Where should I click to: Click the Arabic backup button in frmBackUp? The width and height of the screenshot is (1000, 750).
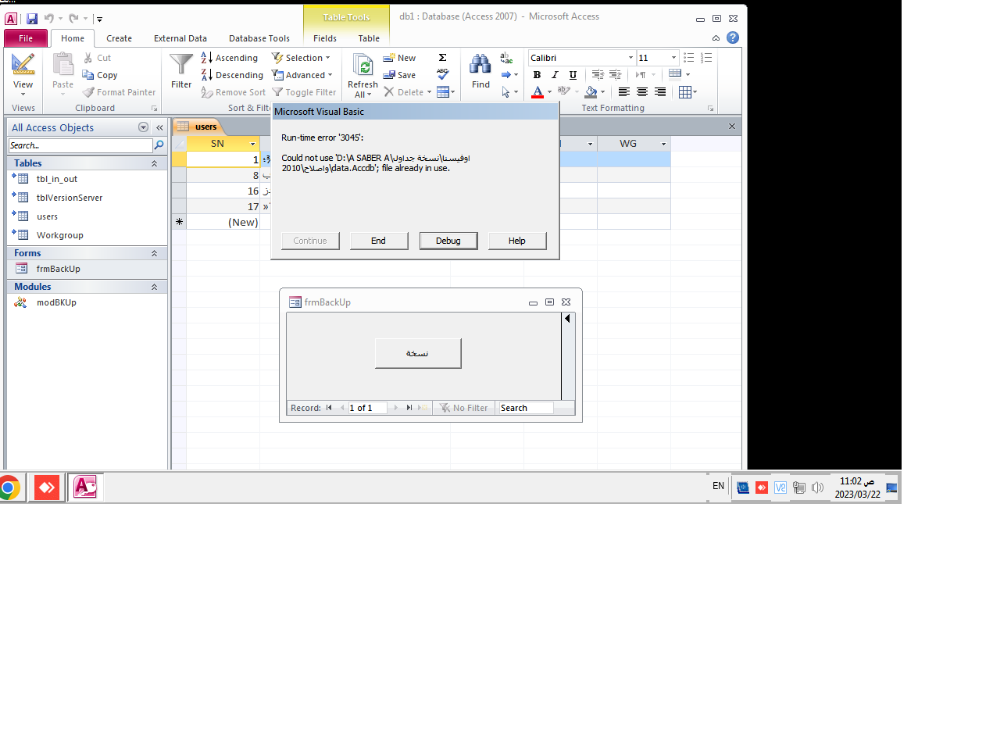coord(418,353)
